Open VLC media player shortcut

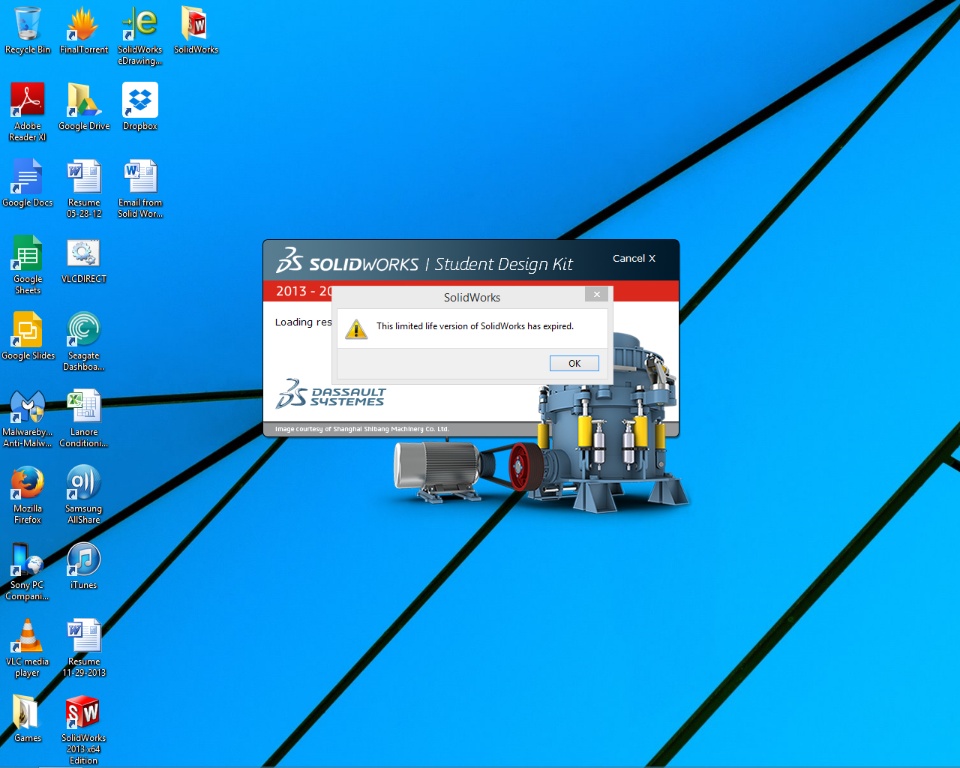(x=28, y=648)
